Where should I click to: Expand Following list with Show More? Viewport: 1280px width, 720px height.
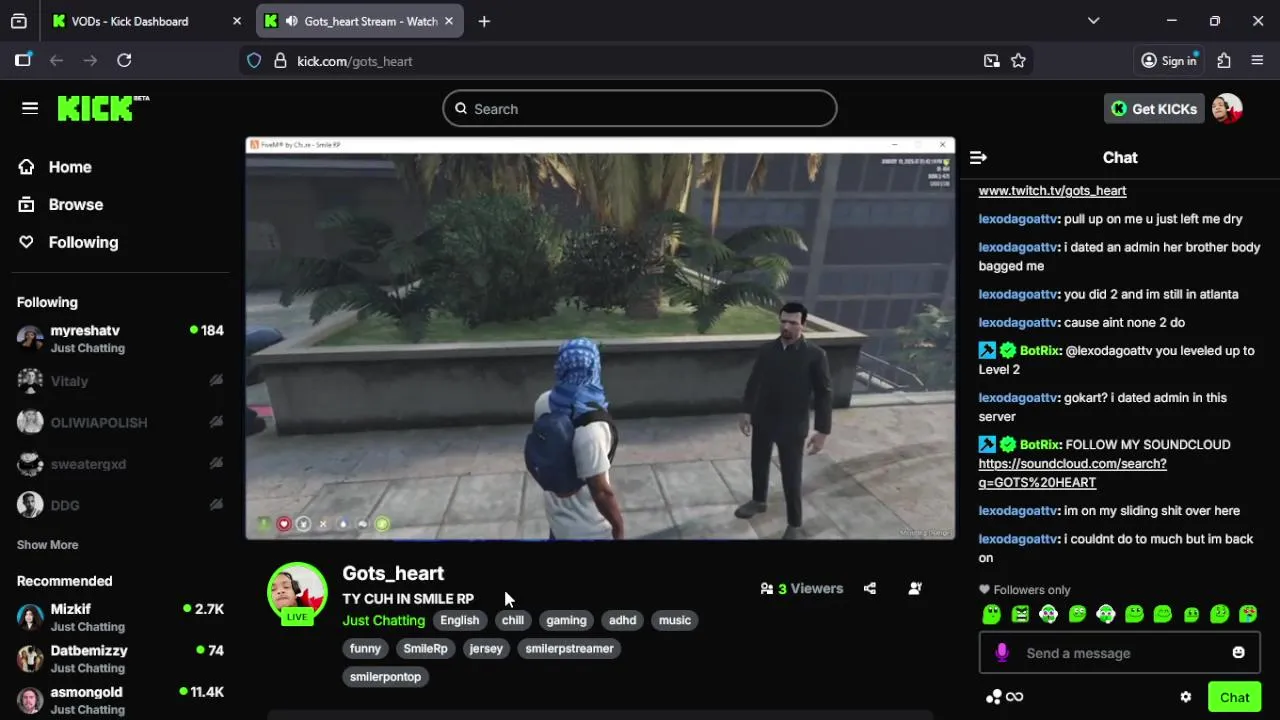coord(47,545)
